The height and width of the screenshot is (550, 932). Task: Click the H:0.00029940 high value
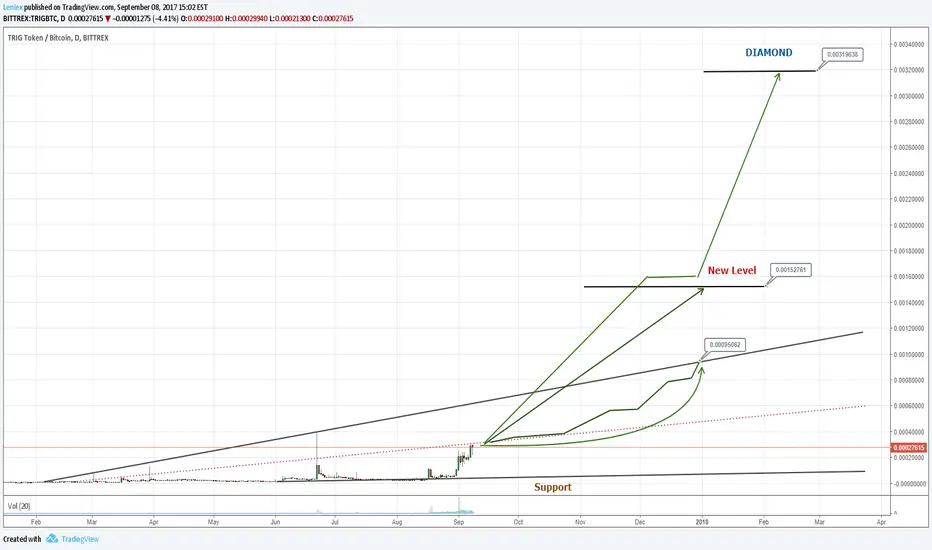[x=247, y=18]
